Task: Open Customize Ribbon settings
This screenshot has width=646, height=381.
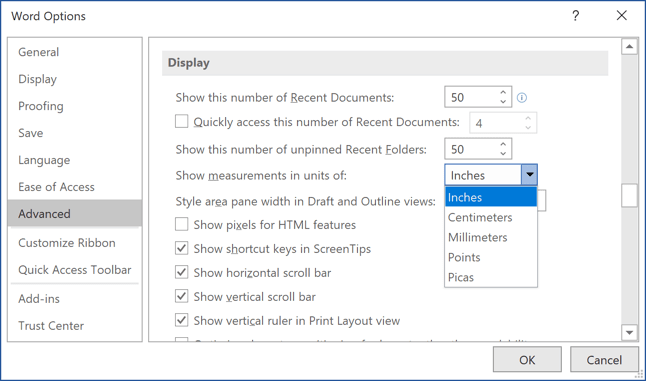Action: (75, 243)
